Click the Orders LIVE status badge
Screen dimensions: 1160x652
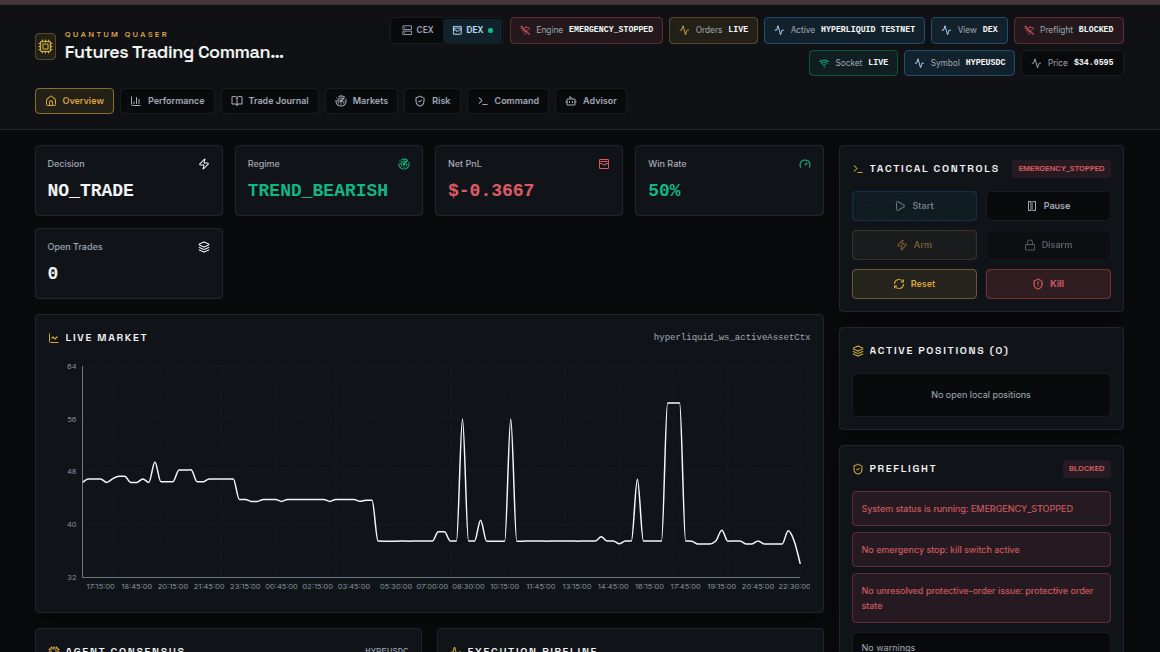point(713,30)
